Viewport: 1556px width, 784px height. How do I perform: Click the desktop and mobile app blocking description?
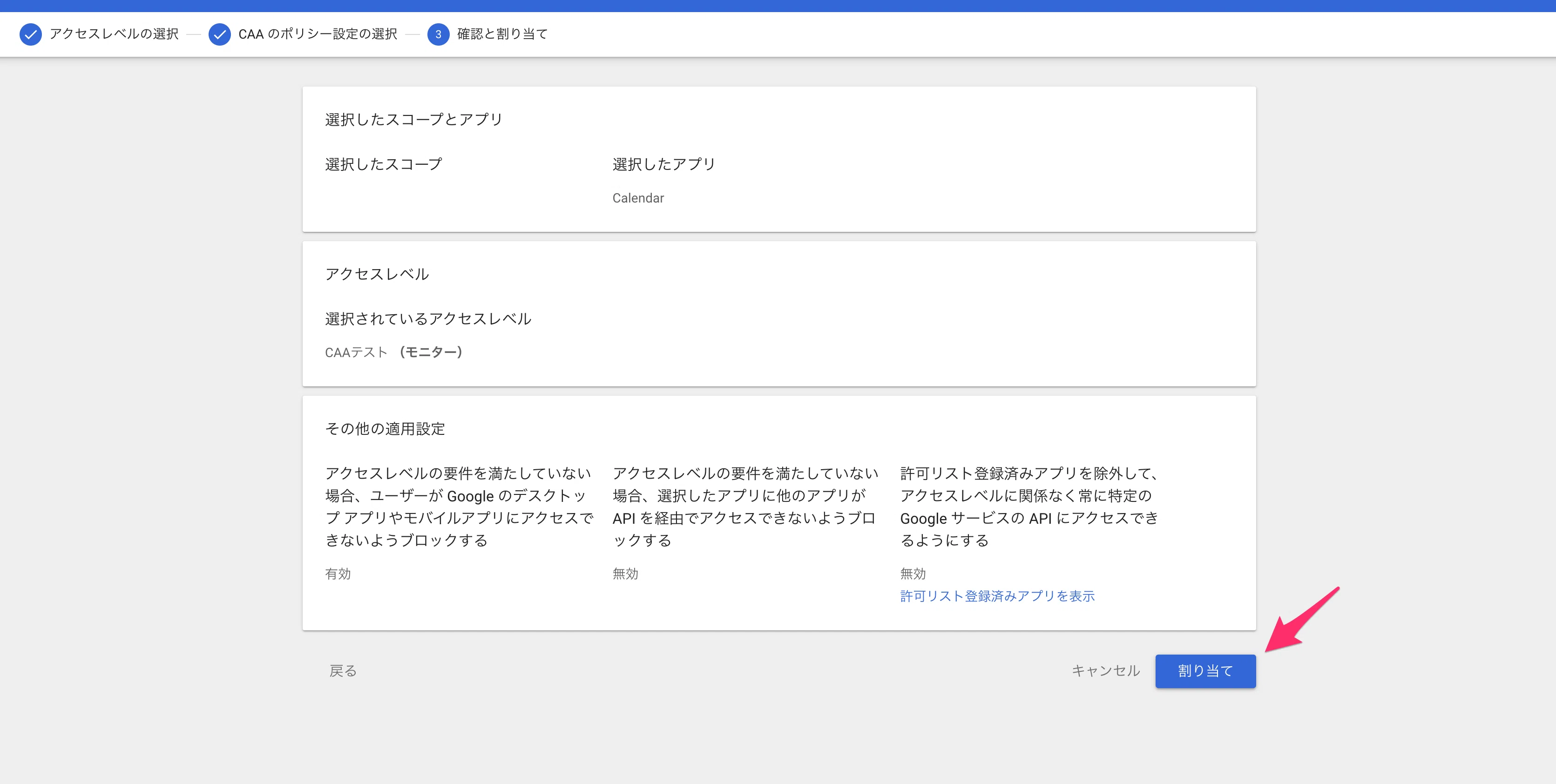click(x=459, y=507)
